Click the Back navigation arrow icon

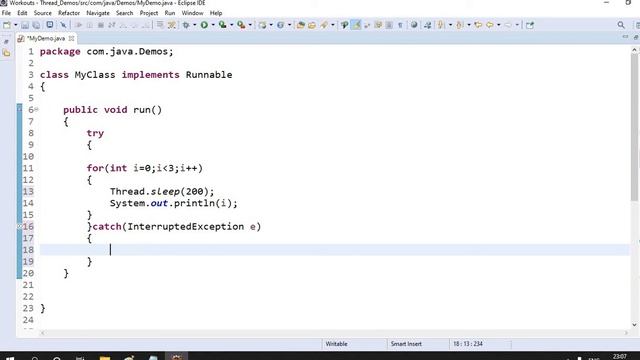pos(490,25)
